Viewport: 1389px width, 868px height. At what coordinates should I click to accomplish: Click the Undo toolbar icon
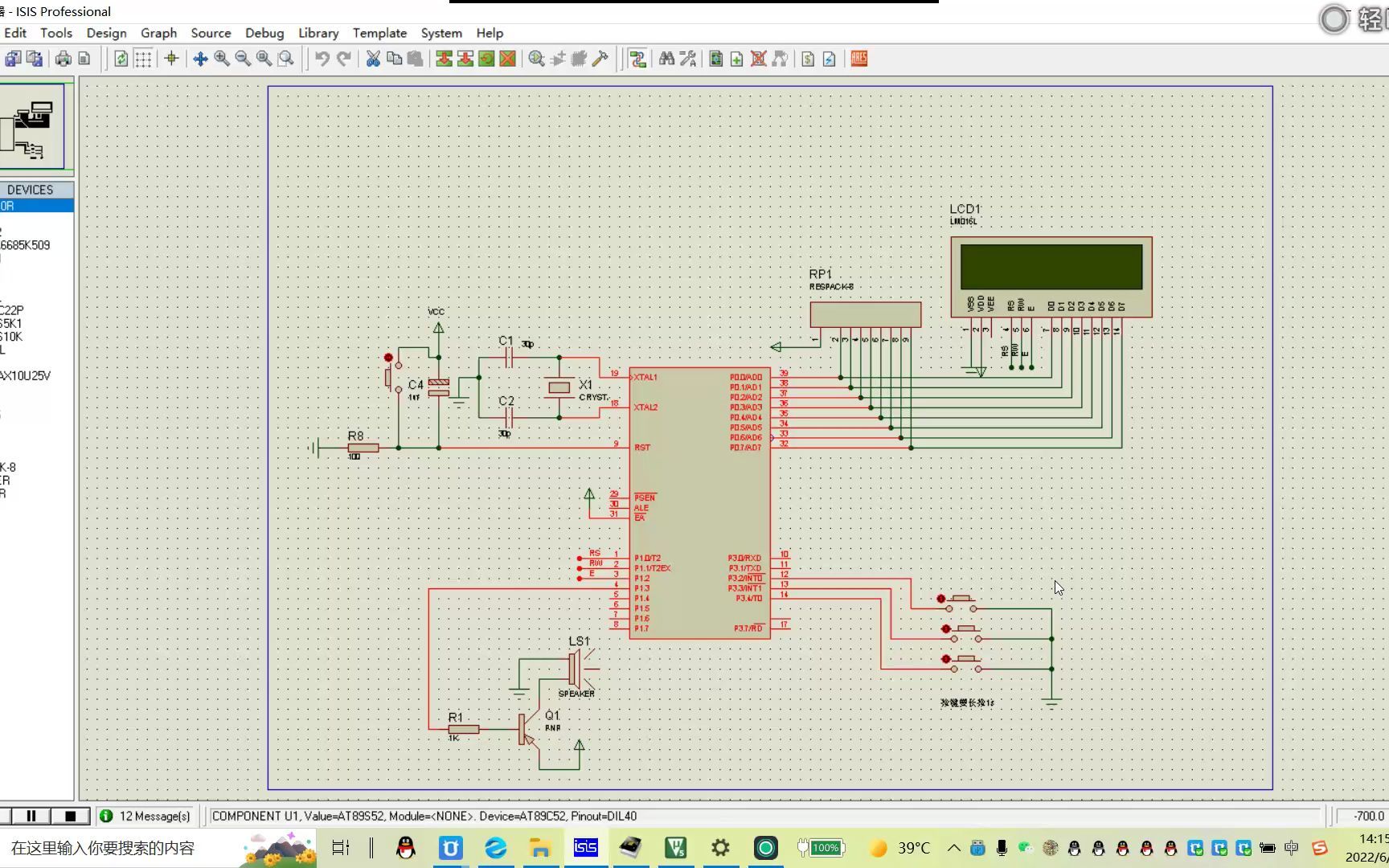[322, 59]
